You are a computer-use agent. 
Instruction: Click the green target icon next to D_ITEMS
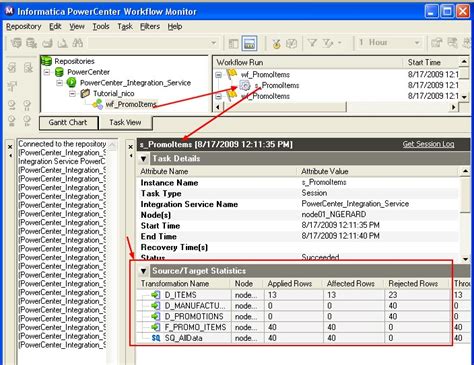[x=155, y=295]
